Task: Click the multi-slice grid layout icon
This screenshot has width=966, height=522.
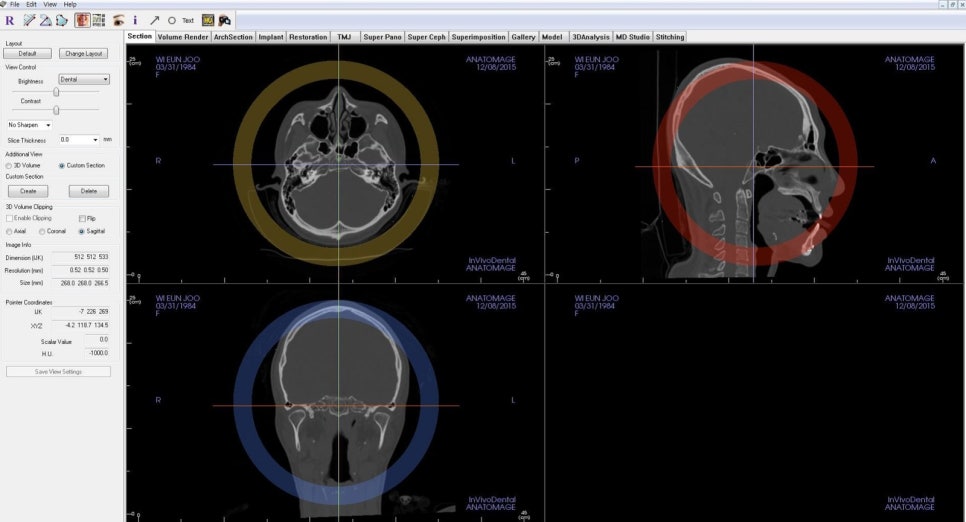Action: (x=98, y=20)
